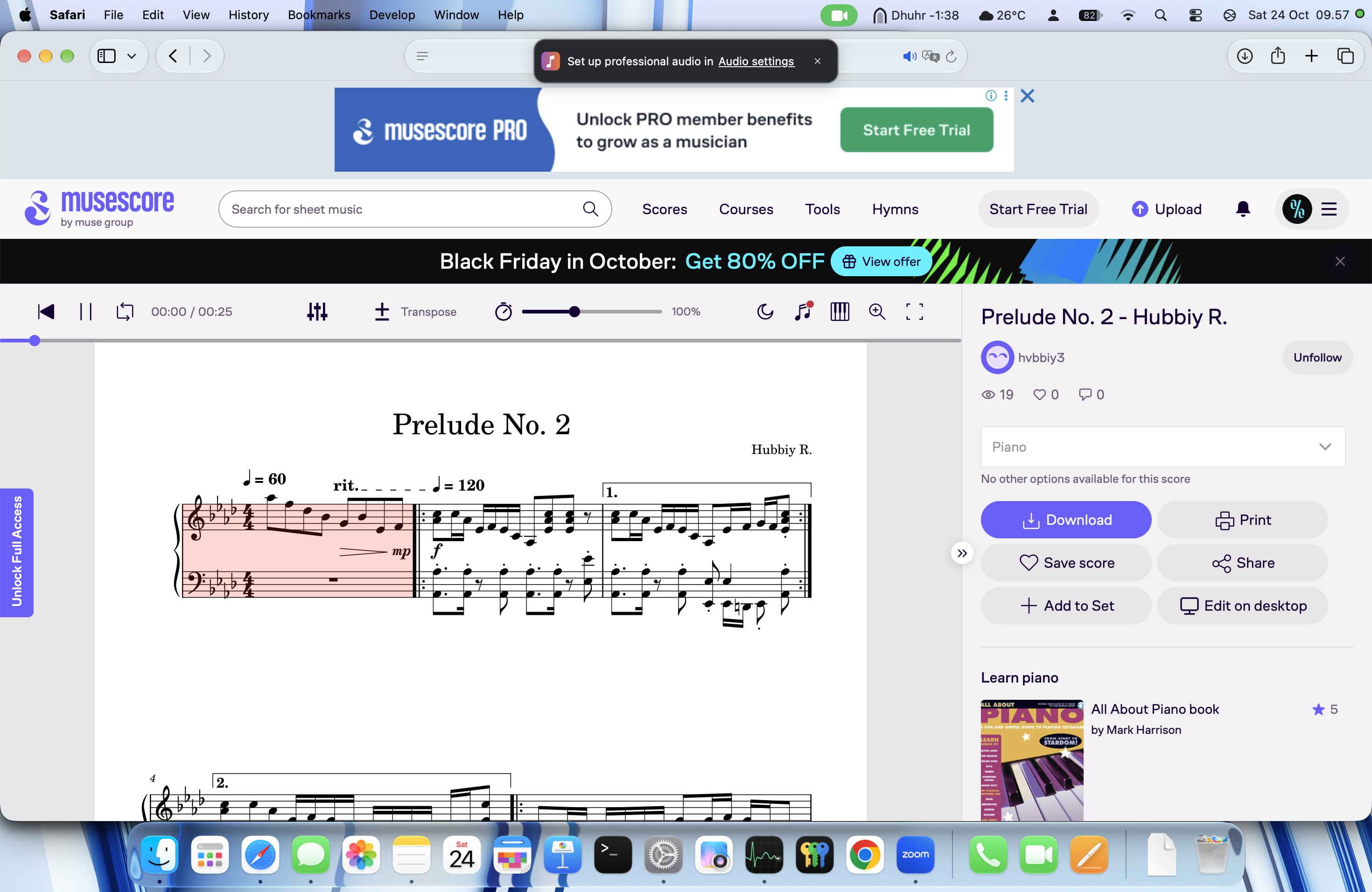Switch the score to fullscreen view
1372x892 pixels.
(914, 312)
